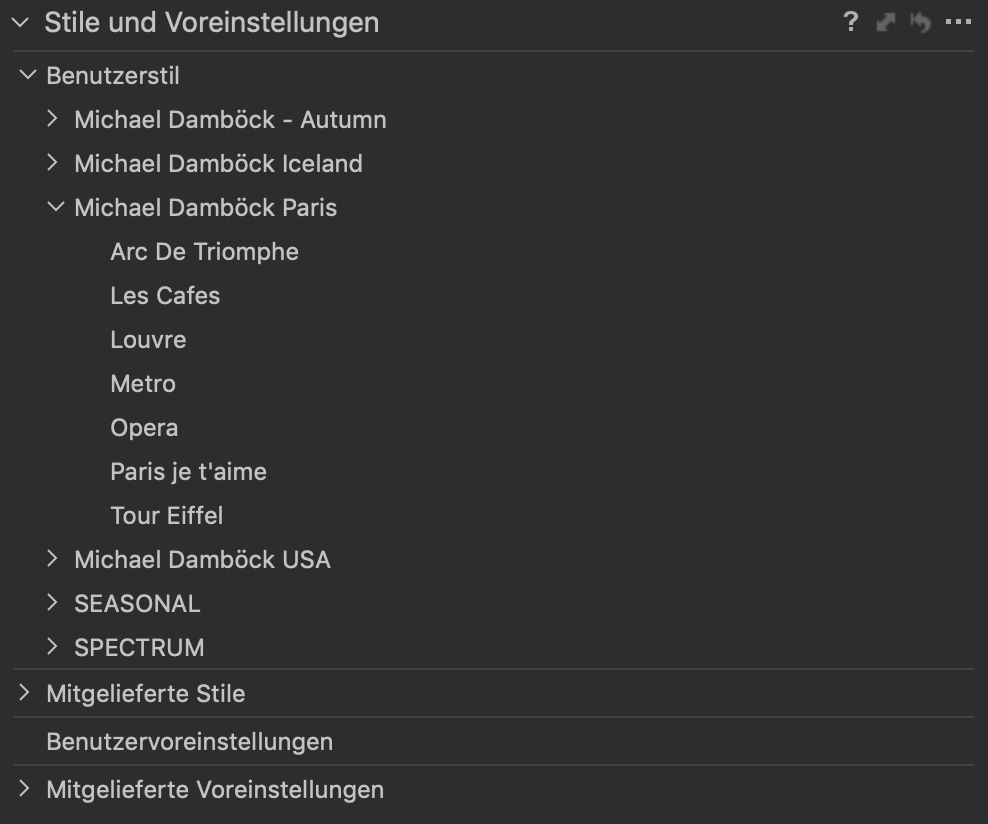Collapse the Benutzerstil group

[27, 75]
